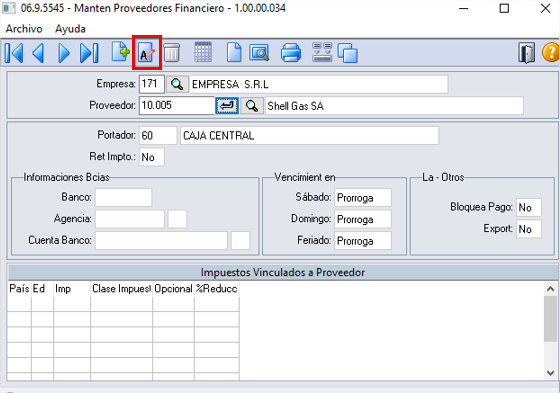Delete record using the trash can icon
This screenshot has width=560, height=393.
pos(172,53)
